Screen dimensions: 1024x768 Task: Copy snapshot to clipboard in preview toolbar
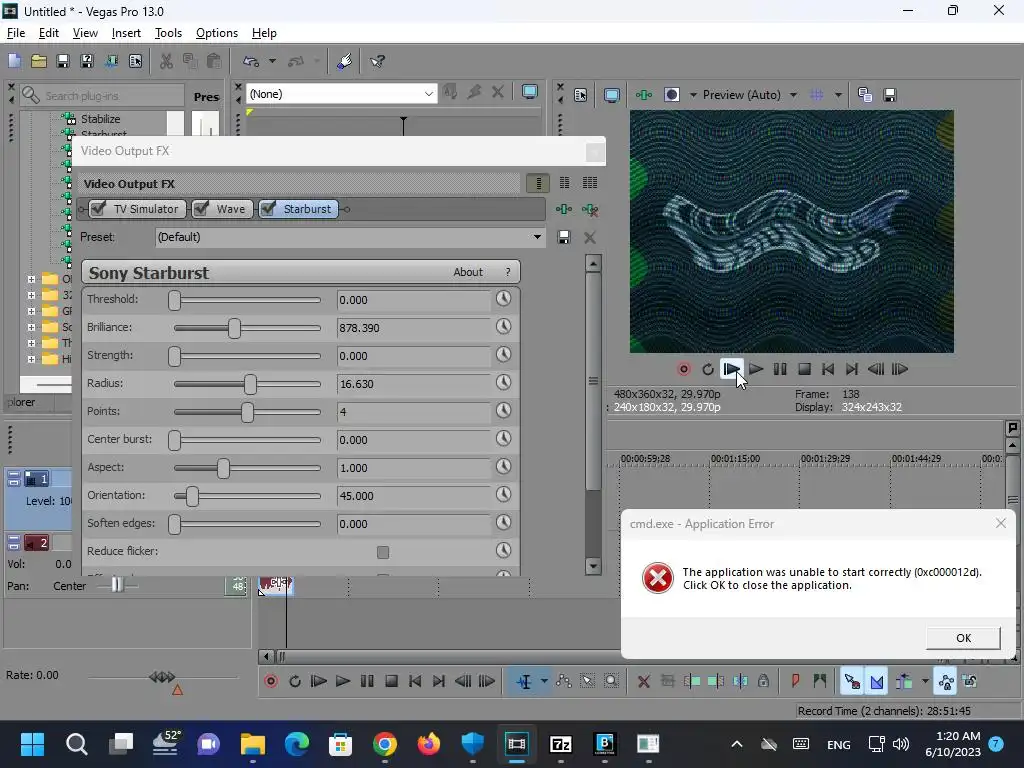point(865,95)
